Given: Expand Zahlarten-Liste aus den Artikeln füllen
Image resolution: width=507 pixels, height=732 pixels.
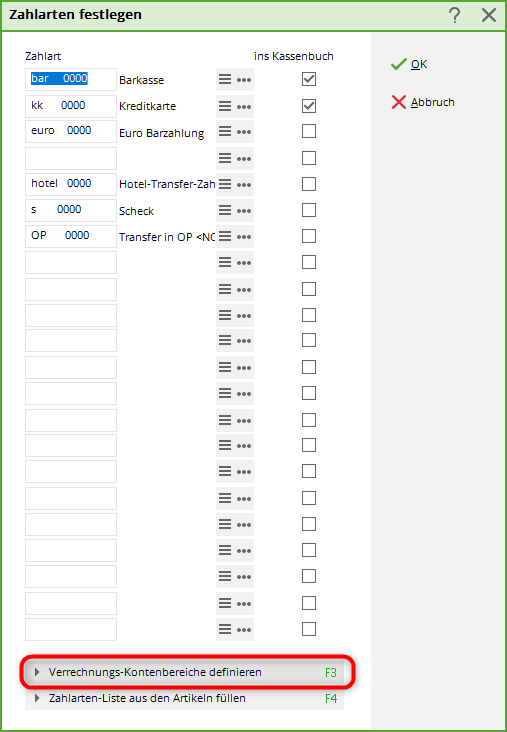Looking at the screenshot, I should (x=184, y=699).
